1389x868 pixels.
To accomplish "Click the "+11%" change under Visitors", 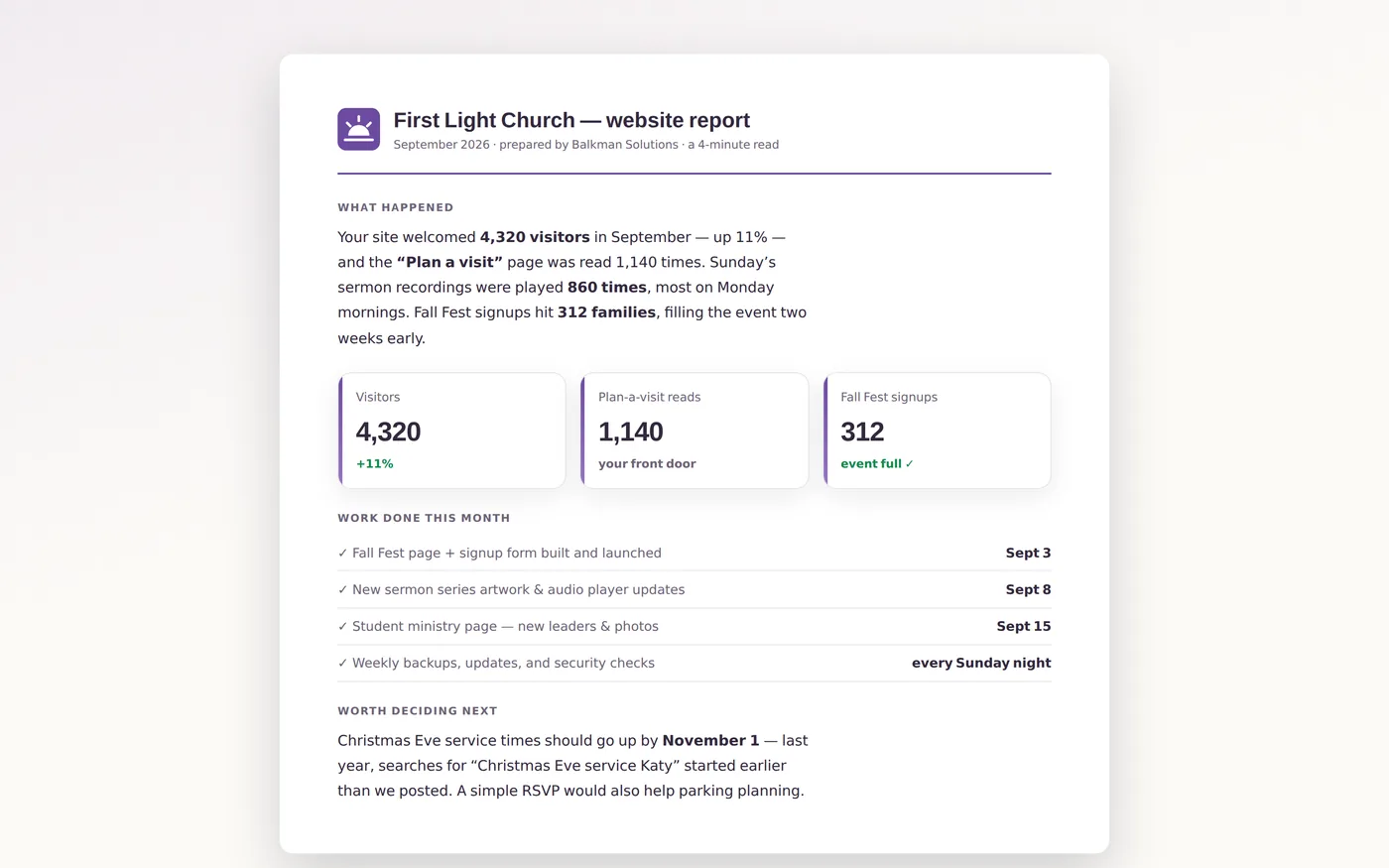I will [375, 463].
